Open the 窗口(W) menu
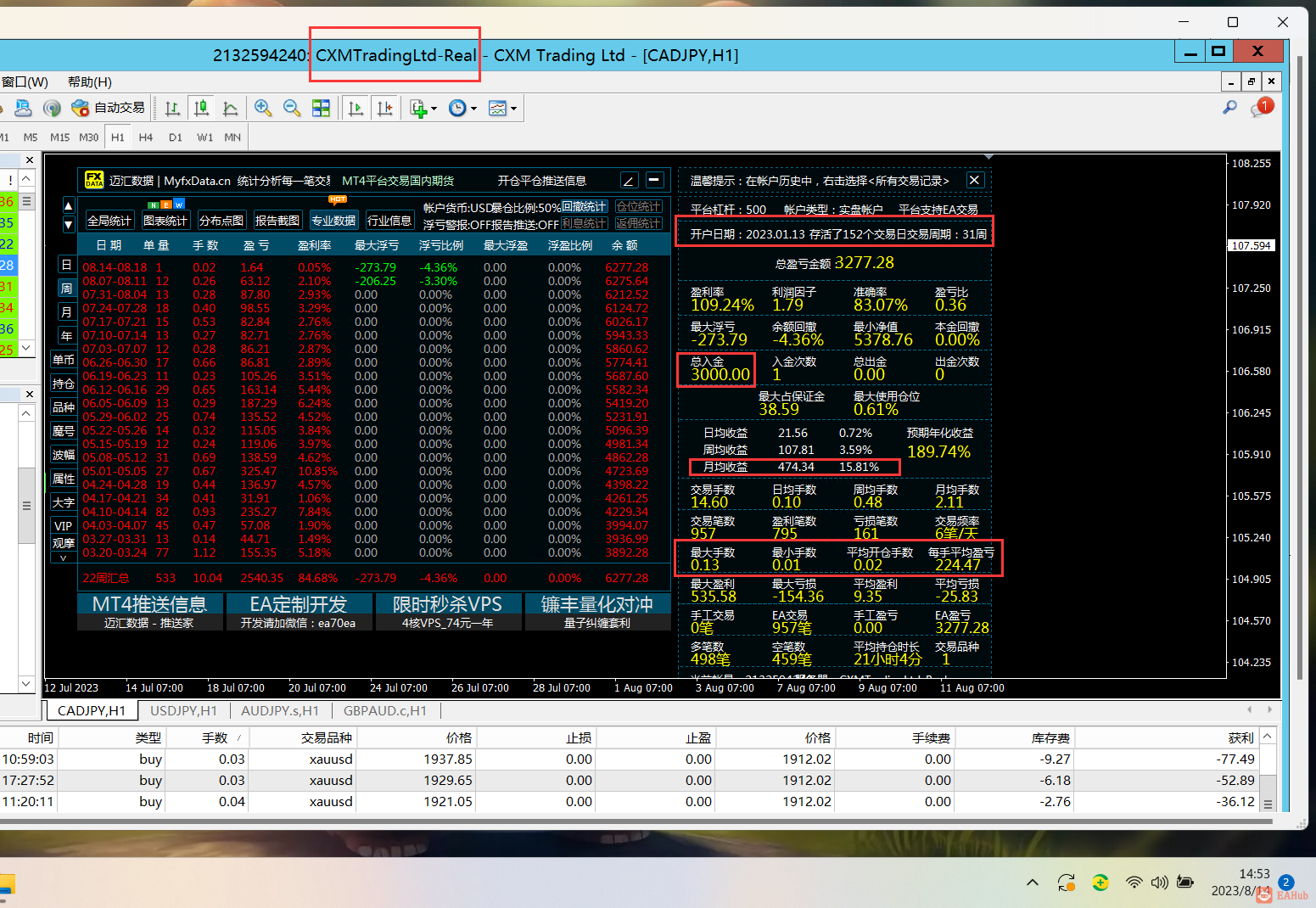 pos(25,82)
